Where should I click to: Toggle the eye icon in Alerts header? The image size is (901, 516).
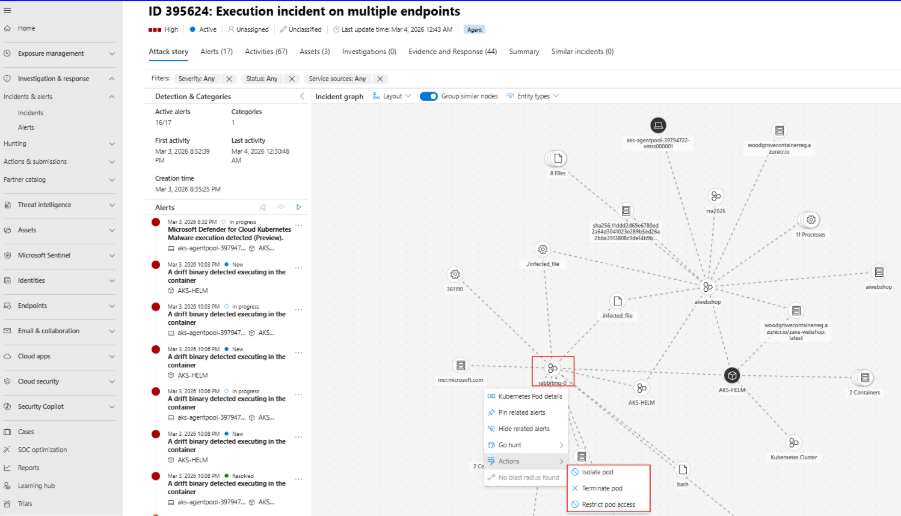pos(280,207)
